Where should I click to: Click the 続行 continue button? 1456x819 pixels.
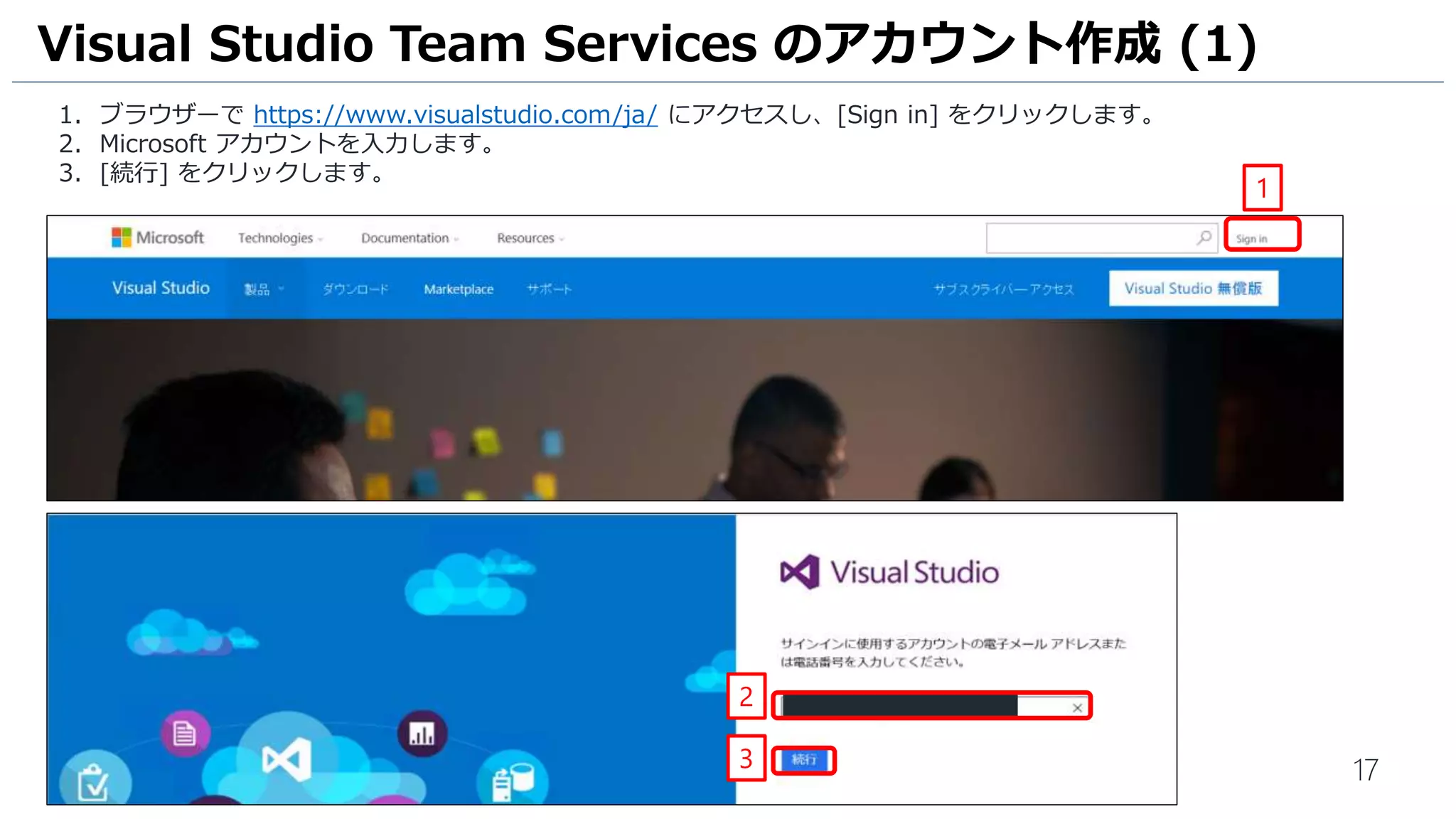pos(804,760)
